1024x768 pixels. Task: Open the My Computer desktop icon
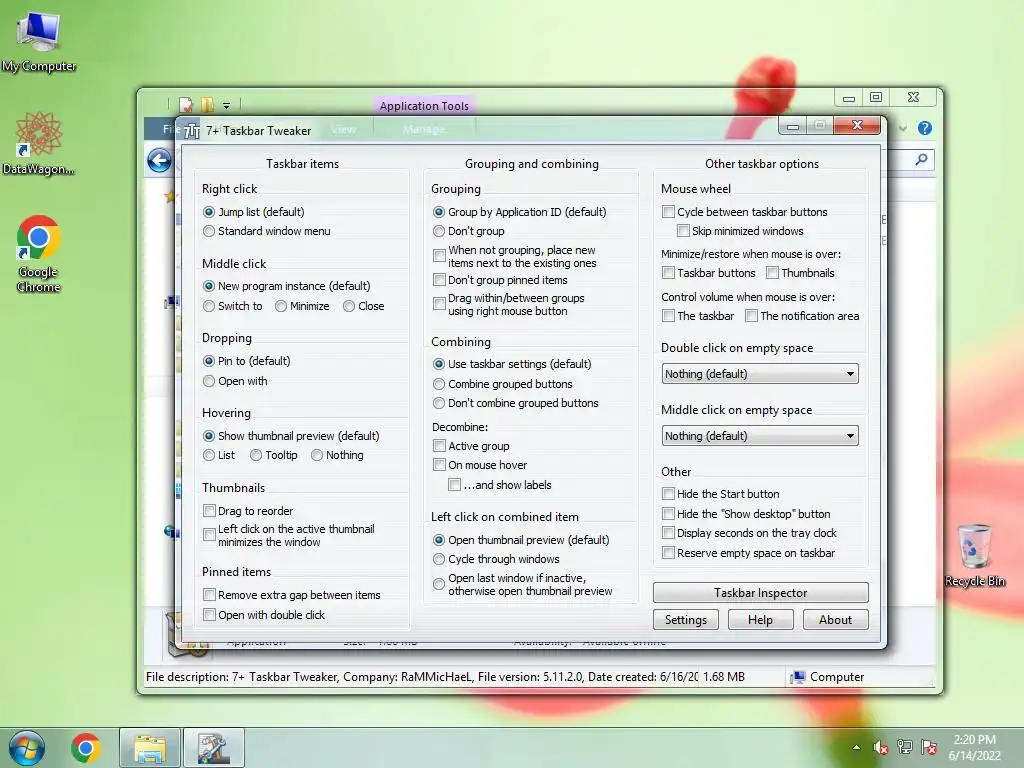click(x=39, y=41)
